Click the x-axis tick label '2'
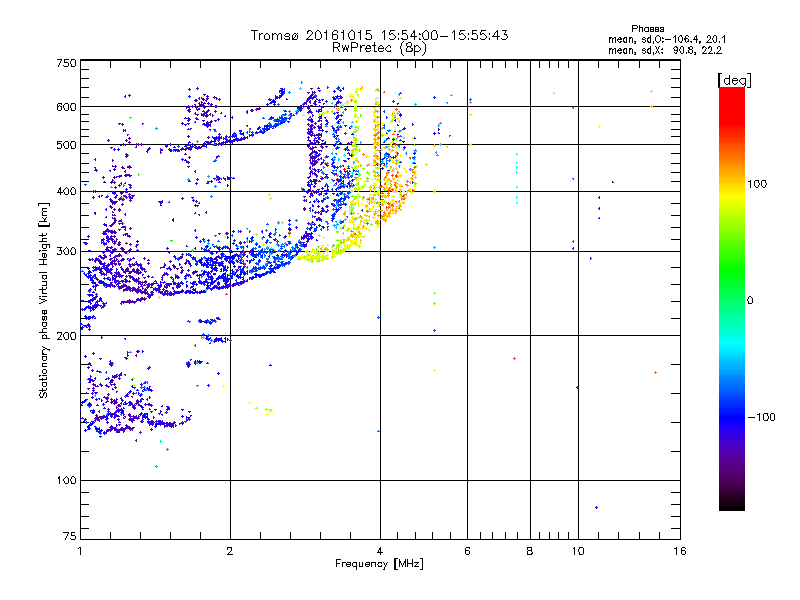Viewport: 800px width, 600px height. (230, 551)
